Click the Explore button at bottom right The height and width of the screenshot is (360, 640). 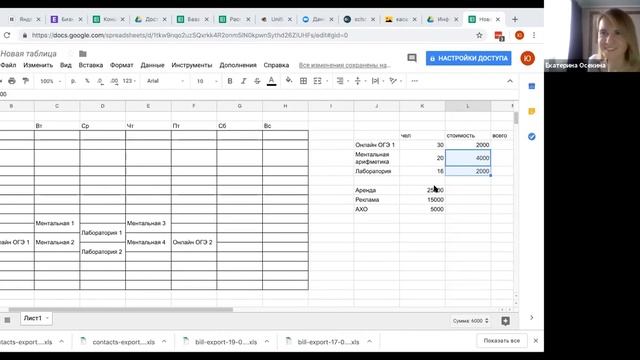point(505,321)
